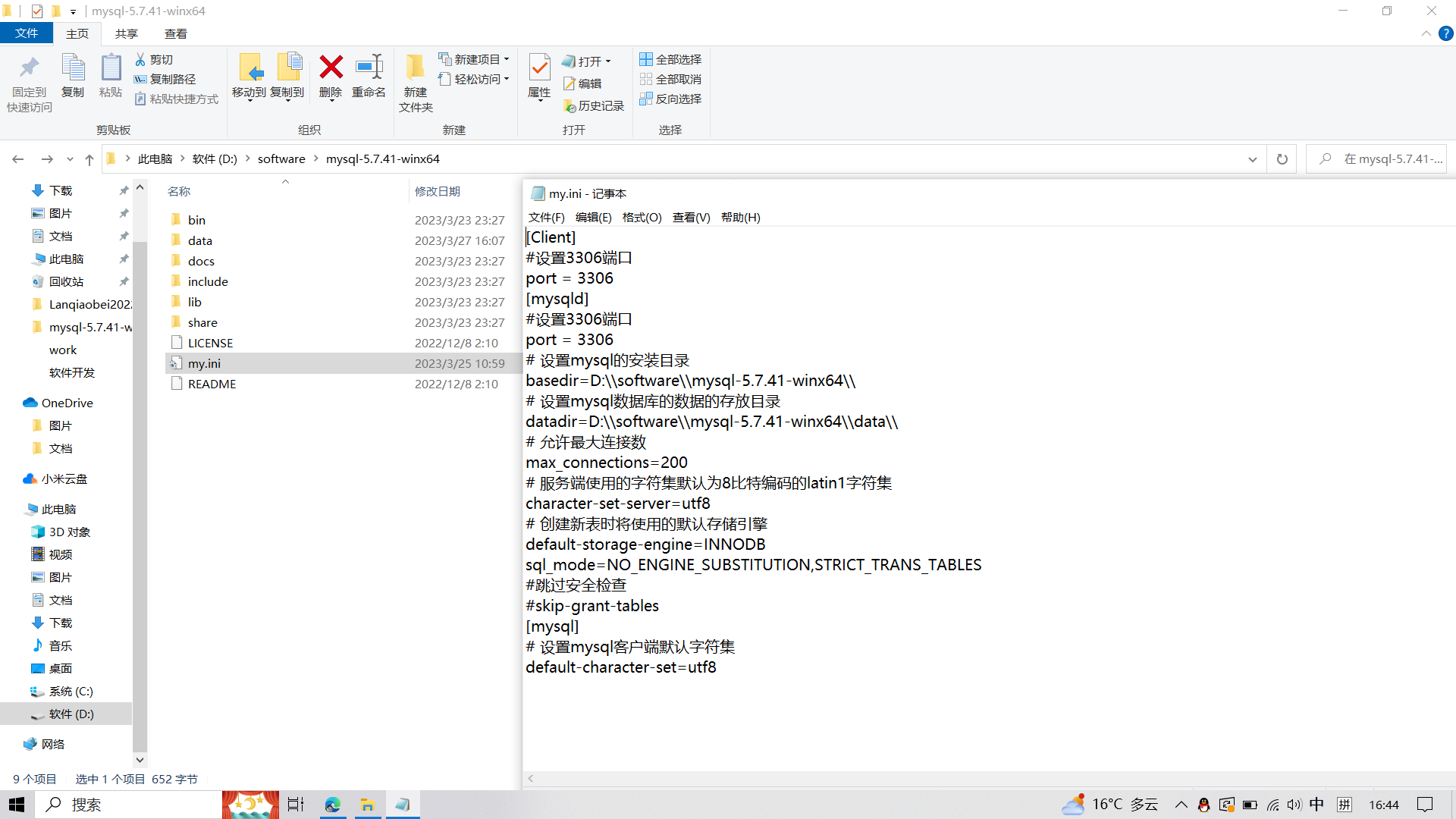The image size is (1456, 819).
Task: Show hidden system tray icons
Action: [1181, 805]
